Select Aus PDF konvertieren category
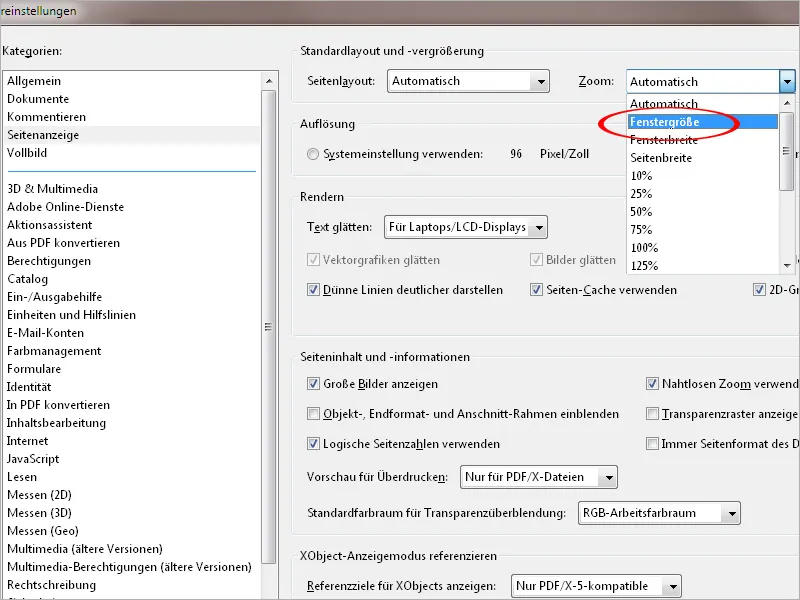800x600 pixels. pyautogui.click(x=63, y=243)
